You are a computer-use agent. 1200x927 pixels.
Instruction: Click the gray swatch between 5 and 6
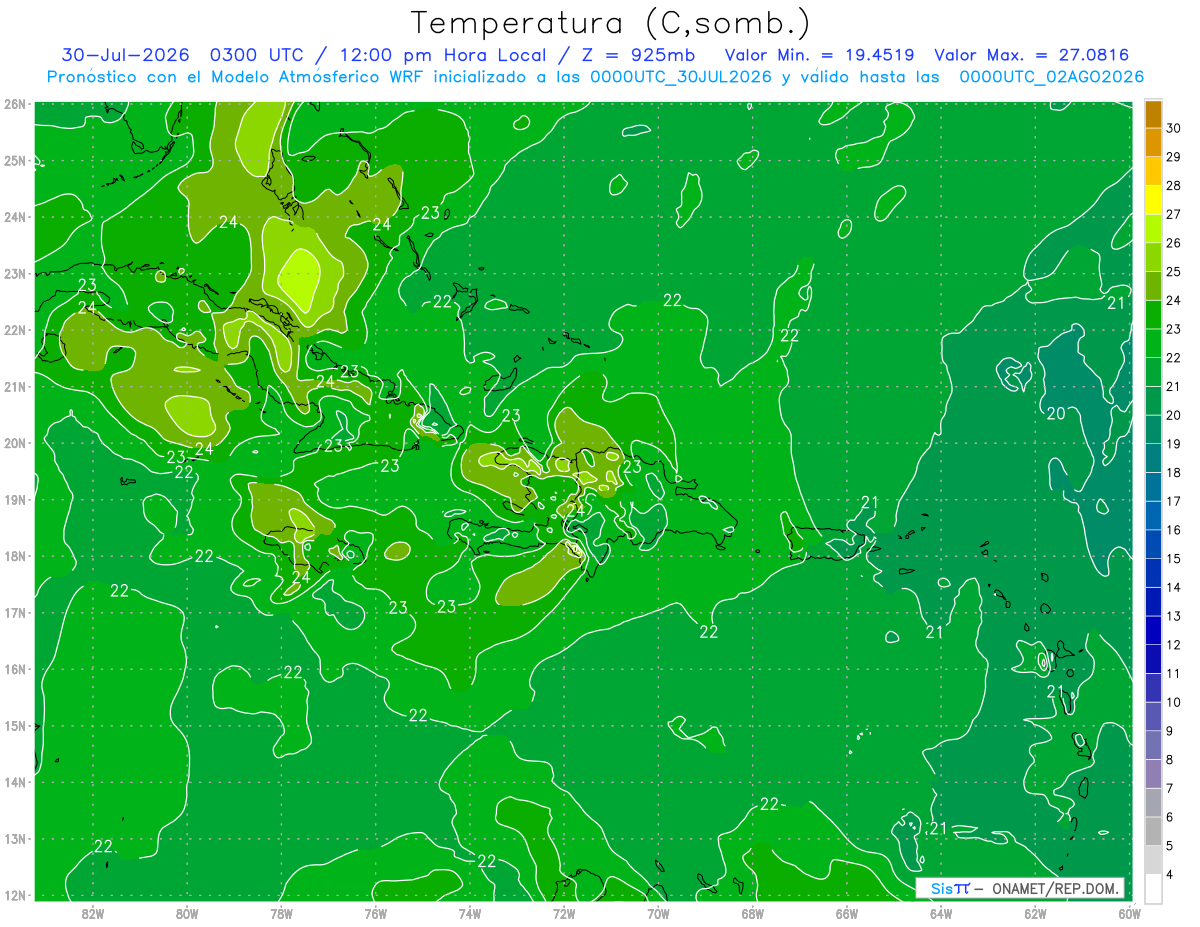click(1153, 830)
